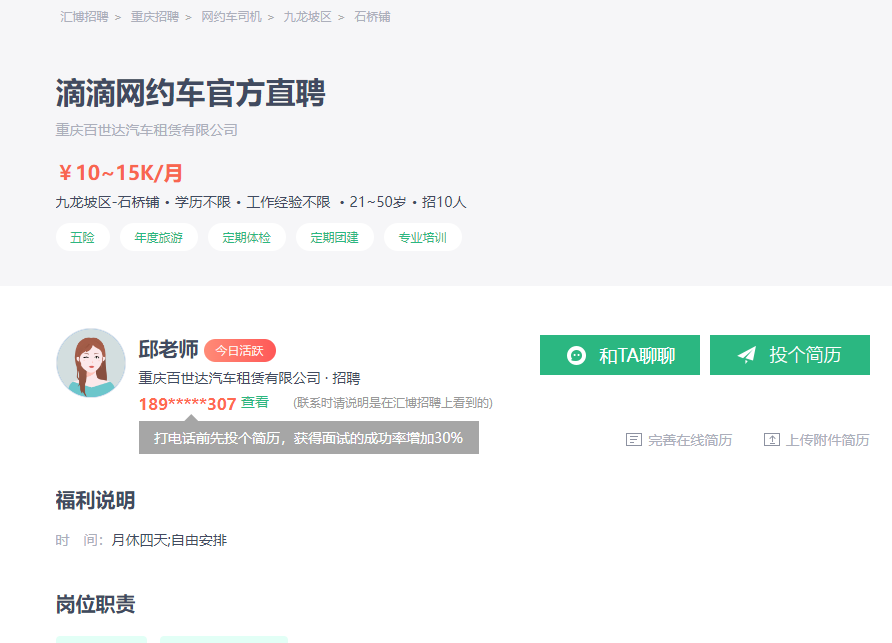This screenshot has height=643, width=892.
Task: Click the 岗位职责 section heading
Action: pos(96,604)
